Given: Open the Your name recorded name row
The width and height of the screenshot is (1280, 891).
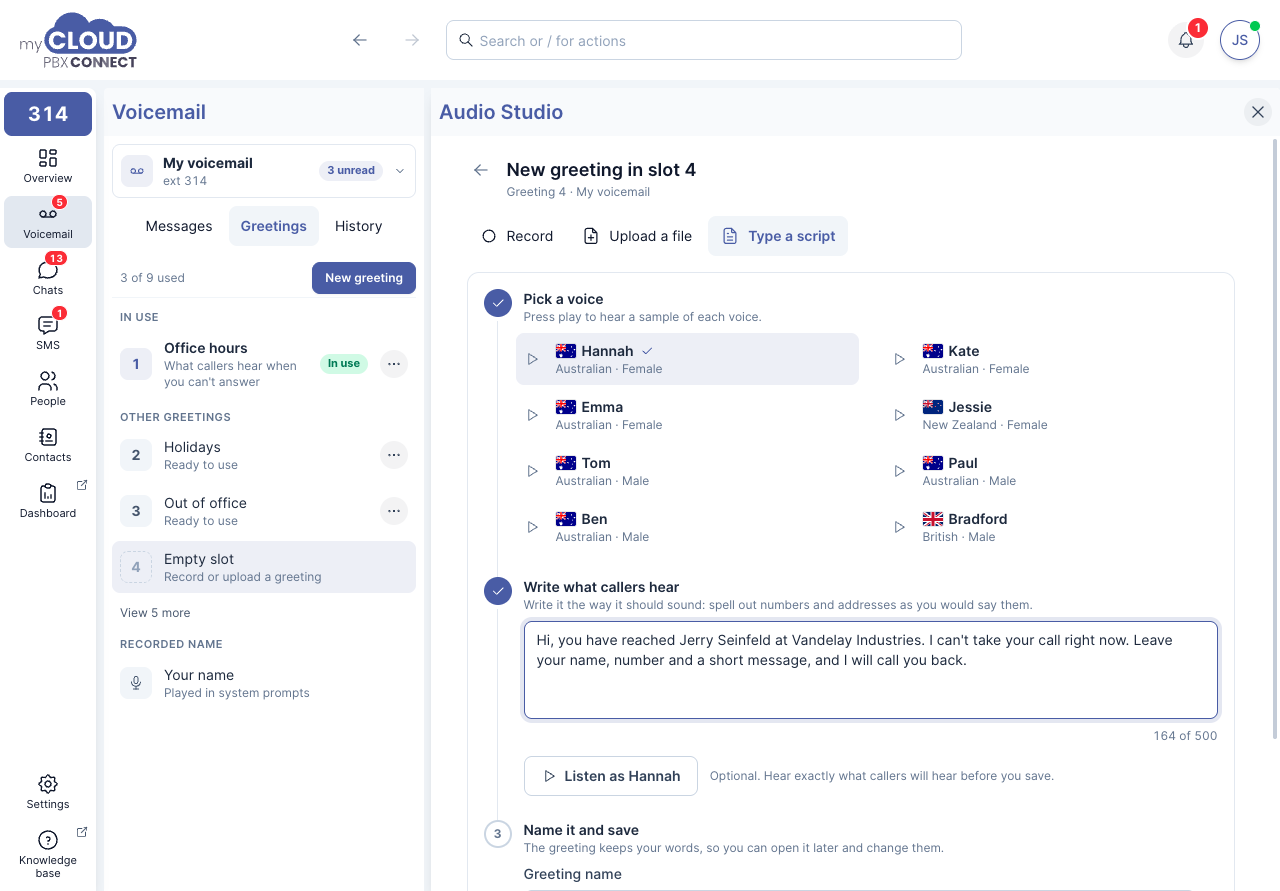Looking at the screenshot, I should point(264,683).
